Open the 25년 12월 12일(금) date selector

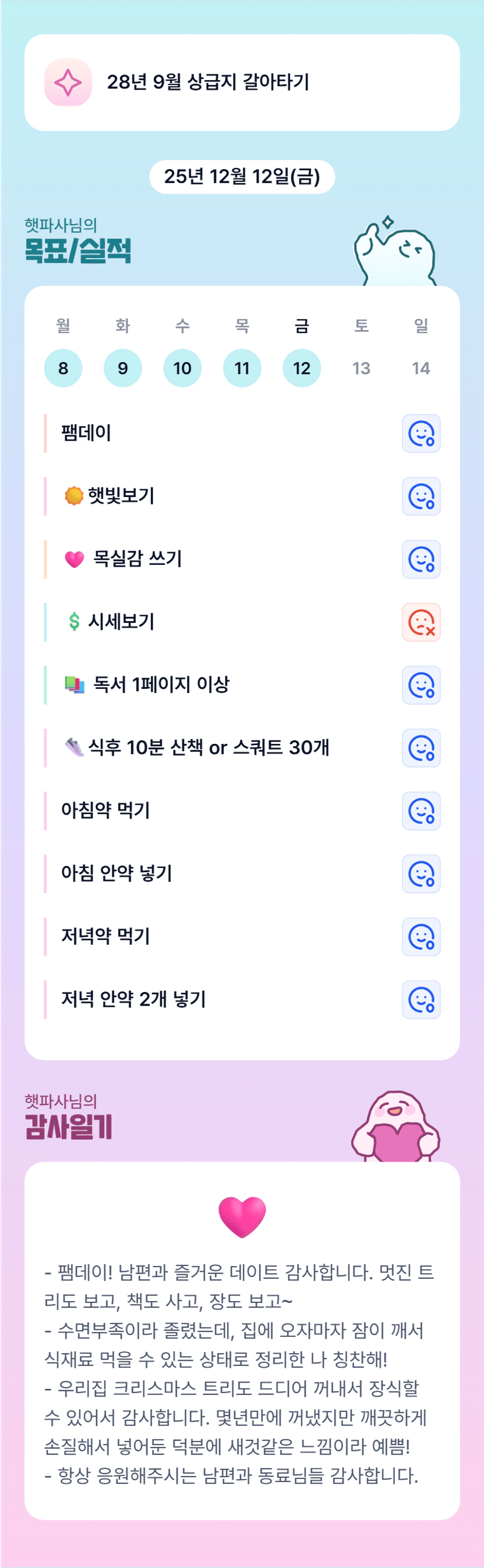[x=242, y=177]
